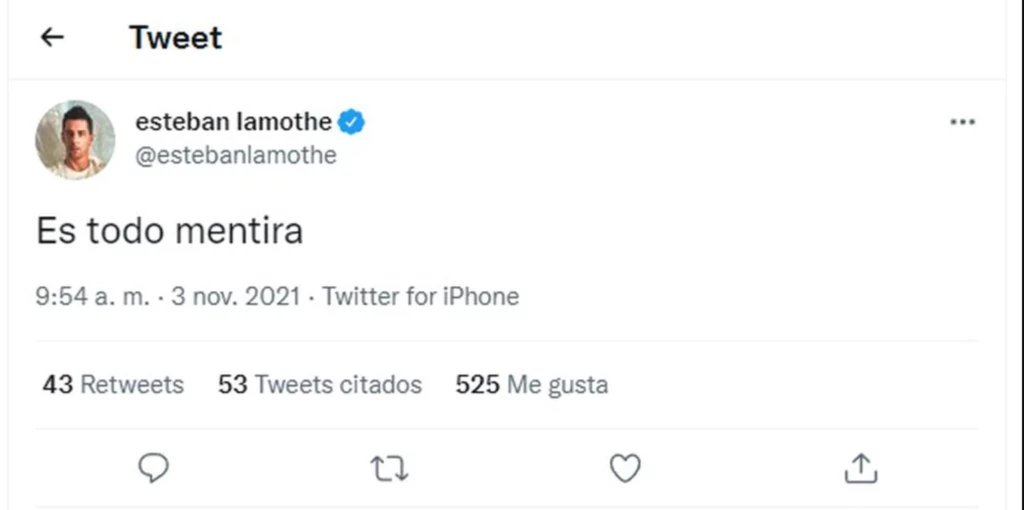Open the Twitter for iPhone source link
Viewport: 1024px width, 510px height.
point(420,297)
